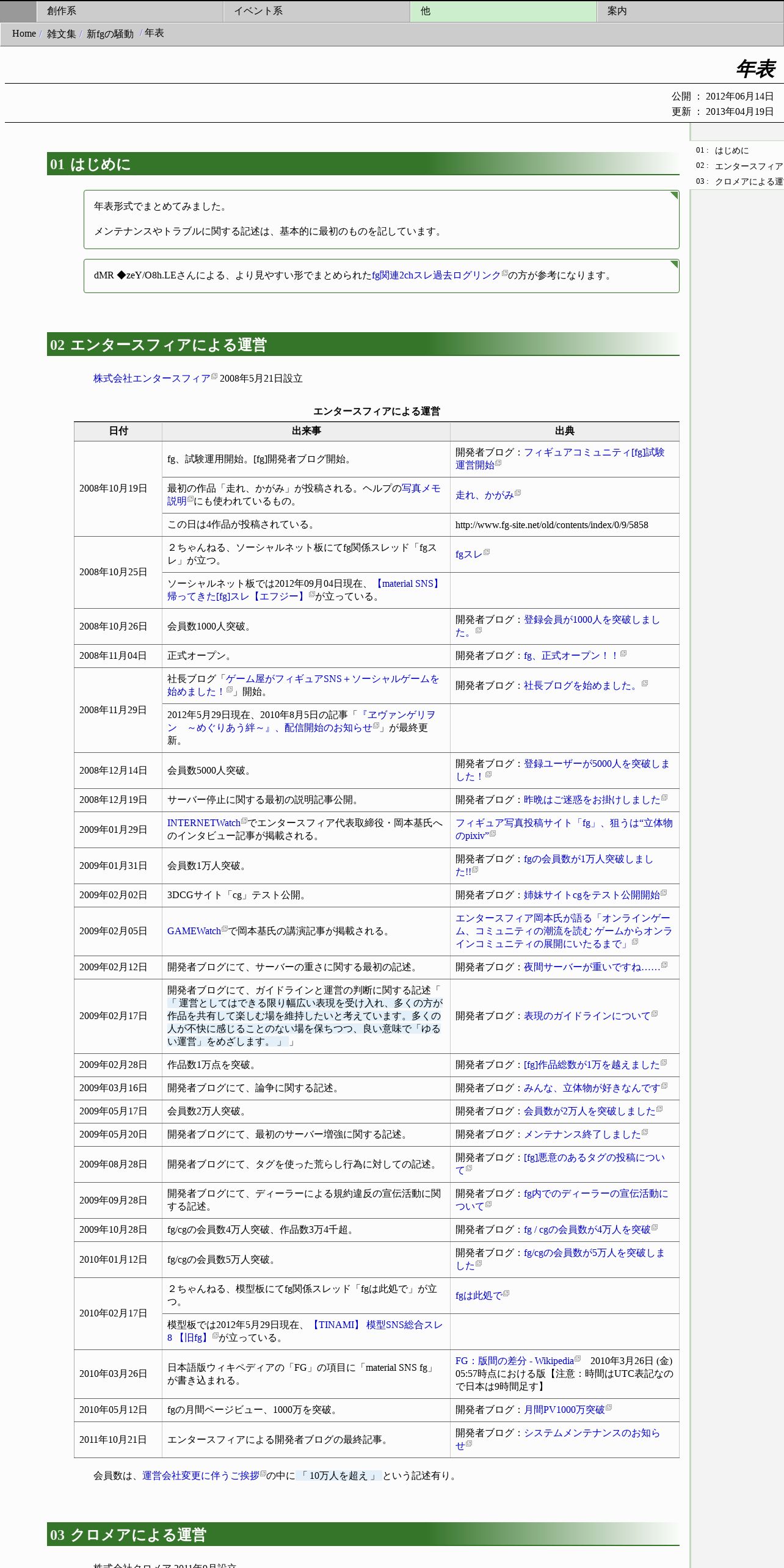
Task: Click the fg-site.net/old/contents URL text
Action: (x=552, y=525)
